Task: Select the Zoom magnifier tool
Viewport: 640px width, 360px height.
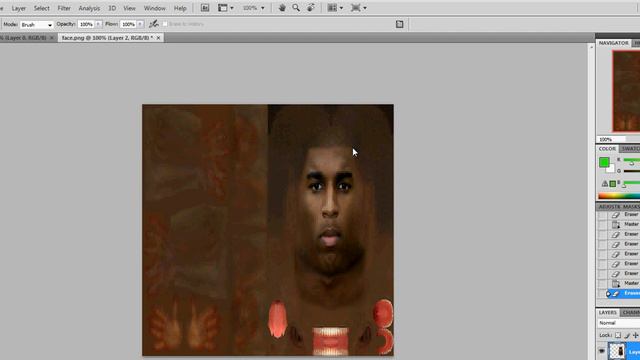Action: point(296,8)
